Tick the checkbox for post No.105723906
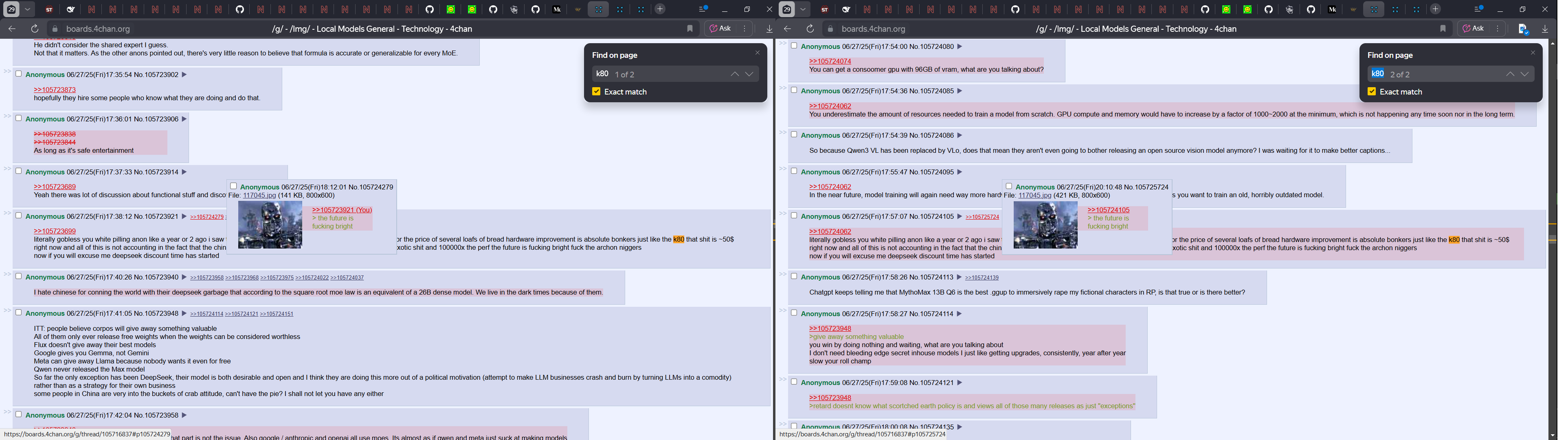1568x440 pixels. click(18, 118)
